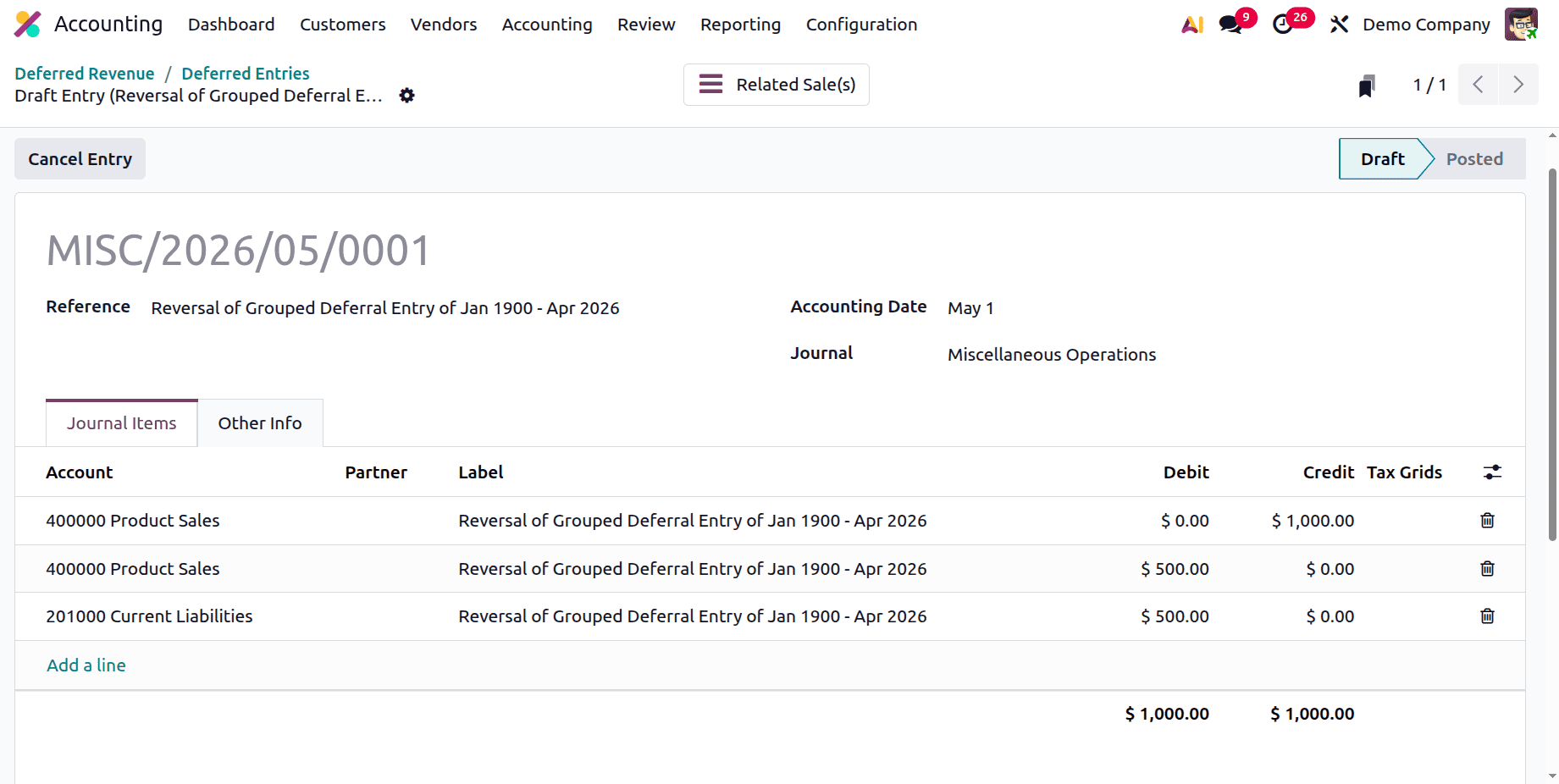Click the Cancel Entry button
This screenshot has width=1559, height=784.
(x=80, y=158)
